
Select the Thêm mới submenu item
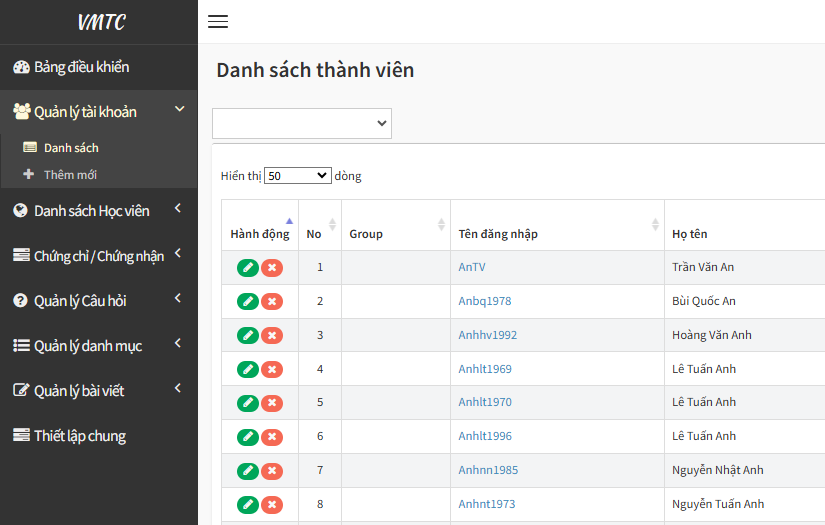[x=70, y=175]
